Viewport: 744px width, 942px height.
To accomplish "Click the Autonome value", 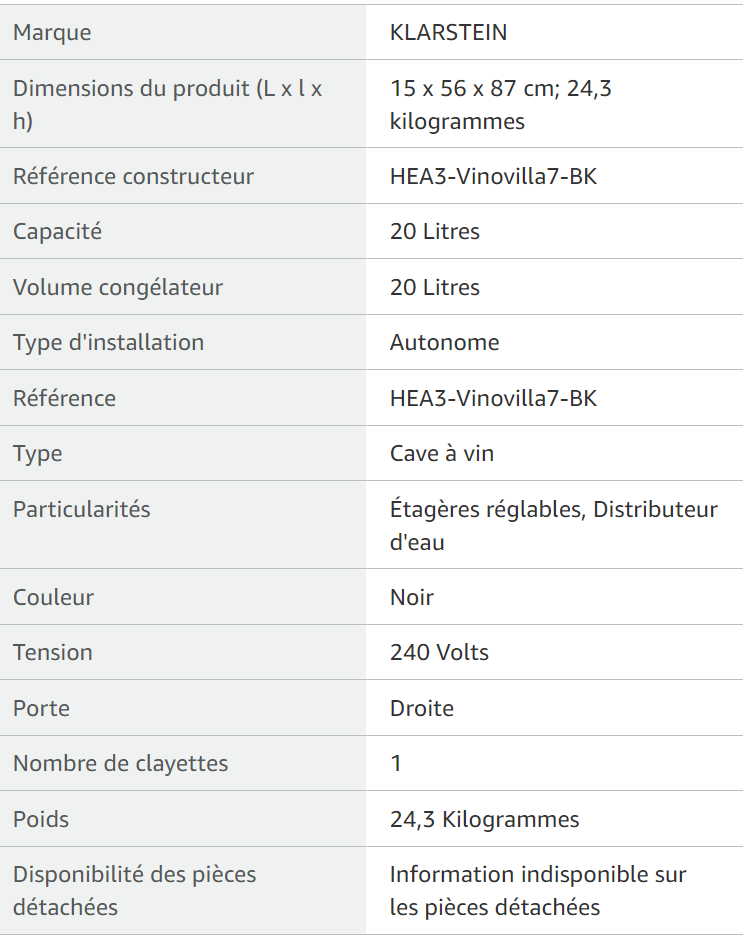I will (445, 342).
